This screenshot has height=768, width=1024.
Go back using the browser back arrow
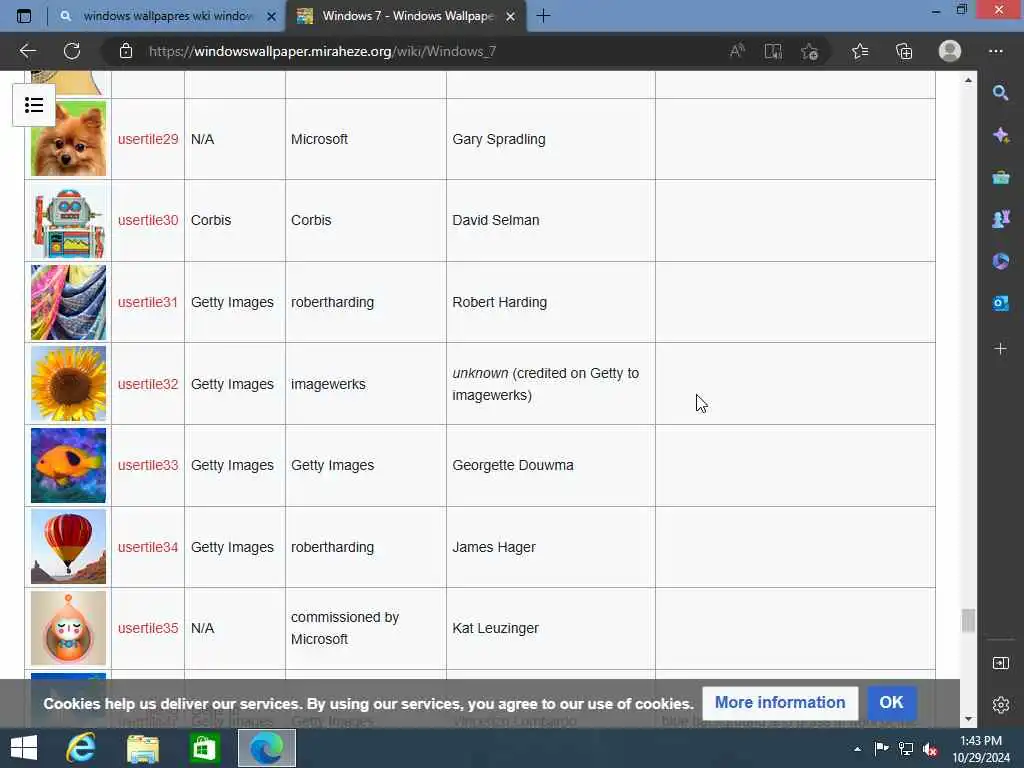(27, 51)
